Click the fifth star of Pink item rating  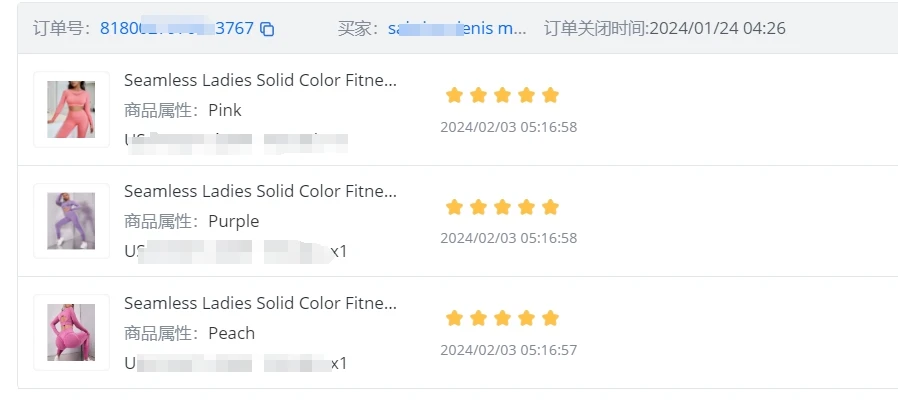tap(550, 95)
